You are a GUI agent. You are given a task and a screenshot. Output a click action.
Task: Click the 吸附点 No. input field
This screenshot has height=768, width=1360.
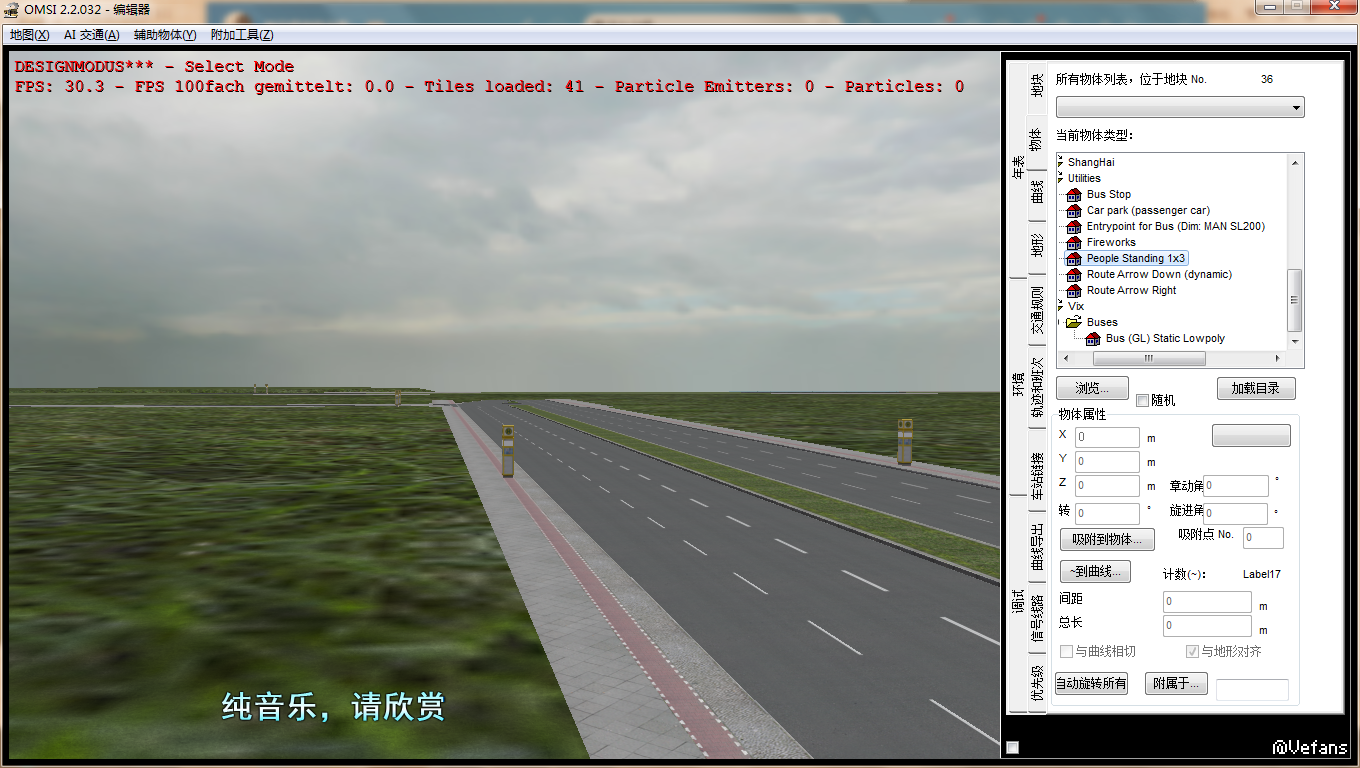point(1263,538)
